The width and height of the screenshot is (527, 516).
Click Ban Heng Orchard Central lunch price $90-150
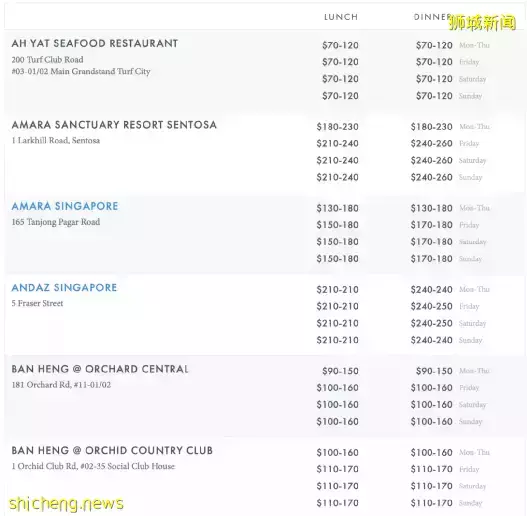point(340,371)
